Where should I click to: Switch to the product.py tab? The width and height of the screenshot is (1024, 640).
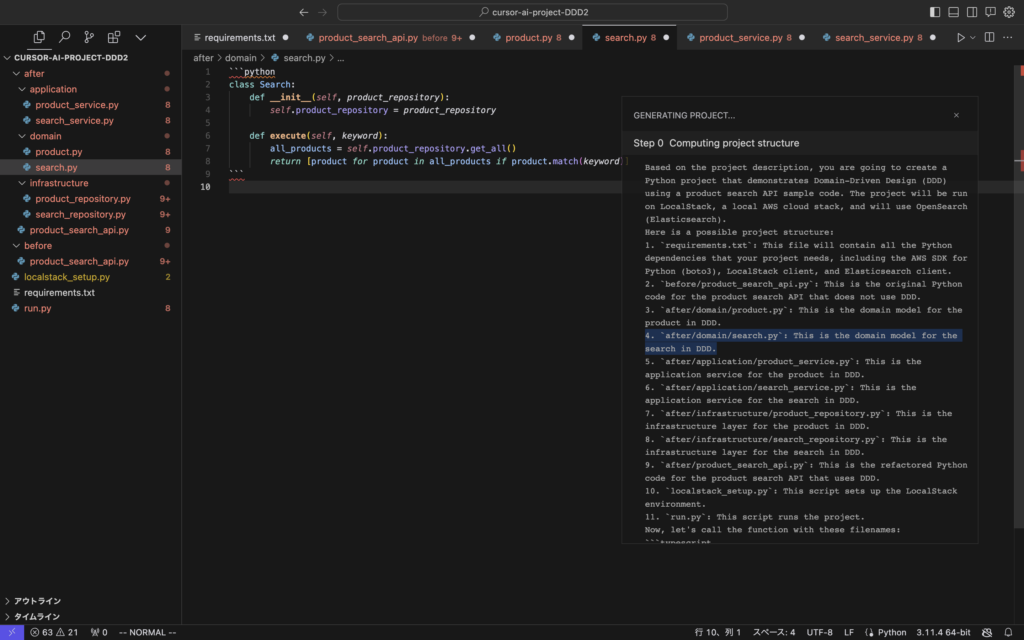pyautogui.click(x=534, y=37)
